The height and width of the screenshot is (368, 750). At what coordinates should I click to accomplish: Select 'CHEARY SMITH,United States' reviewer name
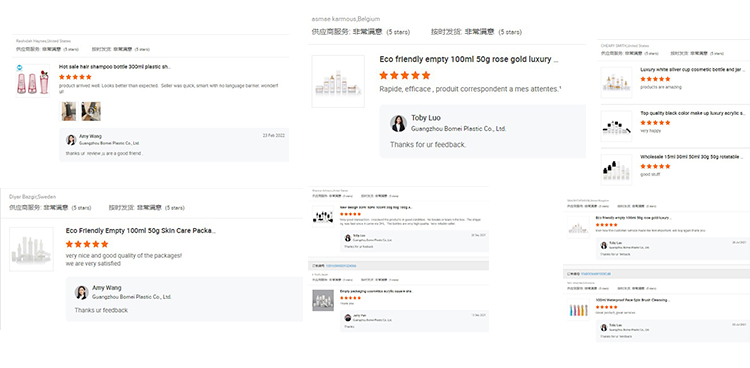click(x=625, y=46)
